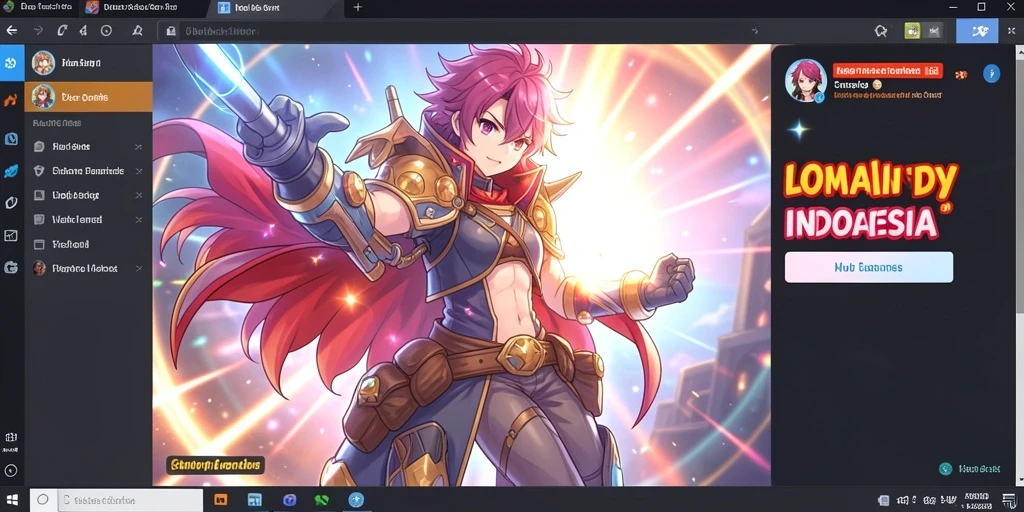This screenshot has width=1024, height=512.
Task: Select the orange highlighted profile entry
Action: (x=88, y=97)
